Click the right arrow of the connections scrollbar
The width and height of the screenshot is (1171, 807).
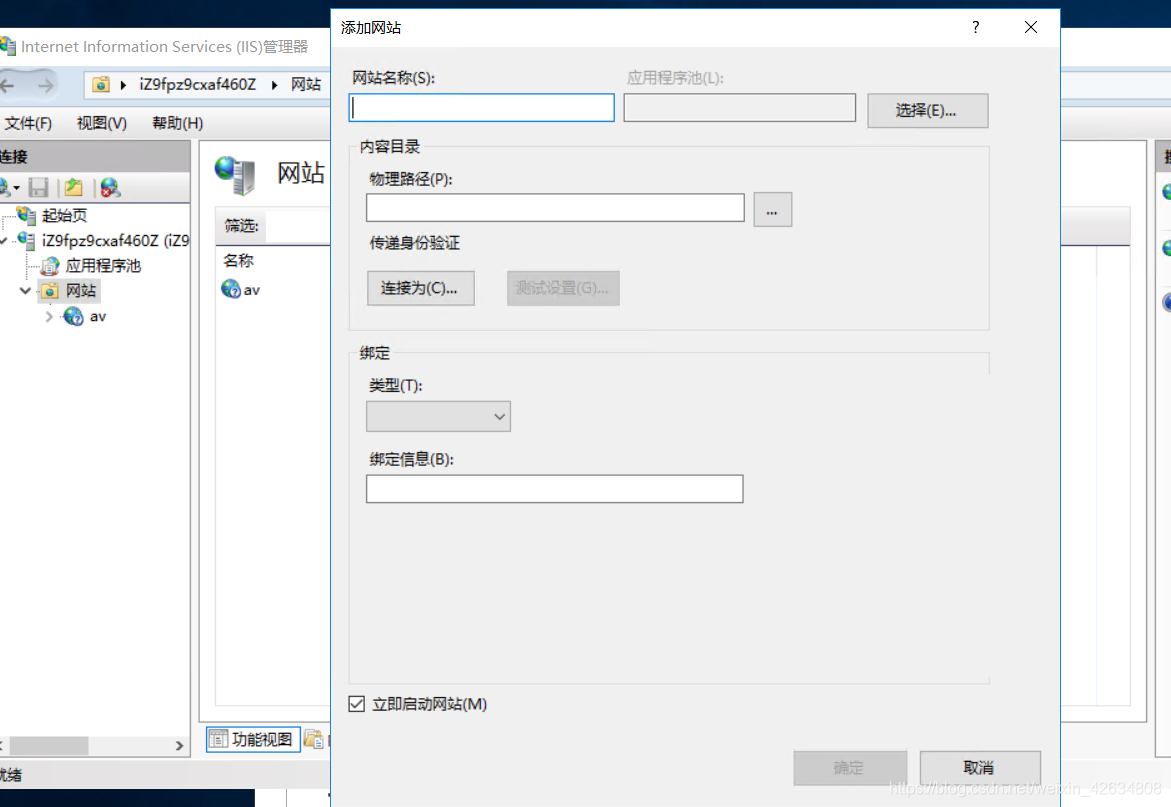point(179,746)
